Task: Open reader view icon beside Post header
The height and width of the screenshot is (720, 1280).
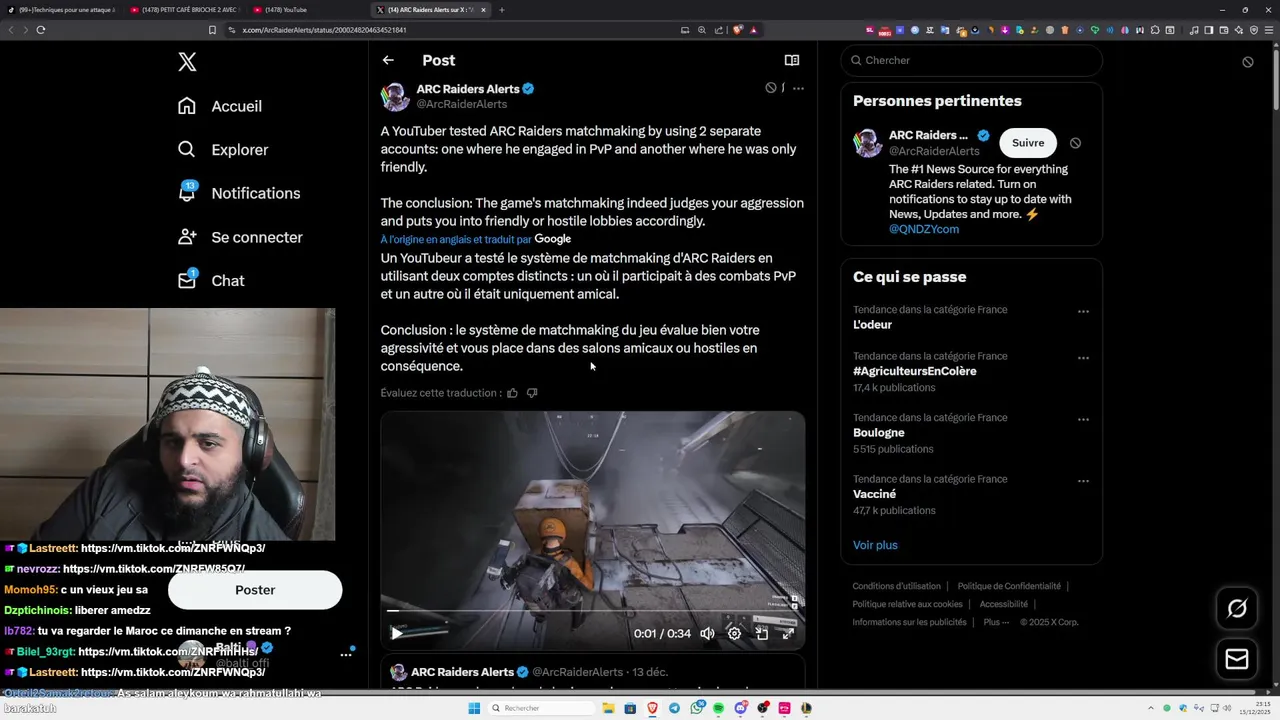Action: (792, 60)
